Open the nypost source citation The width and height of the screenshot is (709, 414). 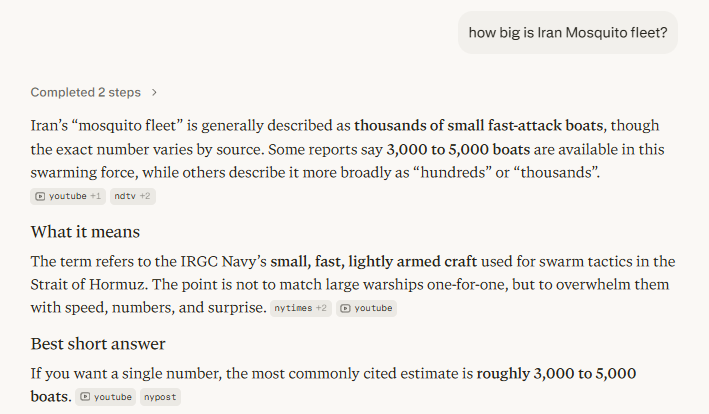pos(159,397)
